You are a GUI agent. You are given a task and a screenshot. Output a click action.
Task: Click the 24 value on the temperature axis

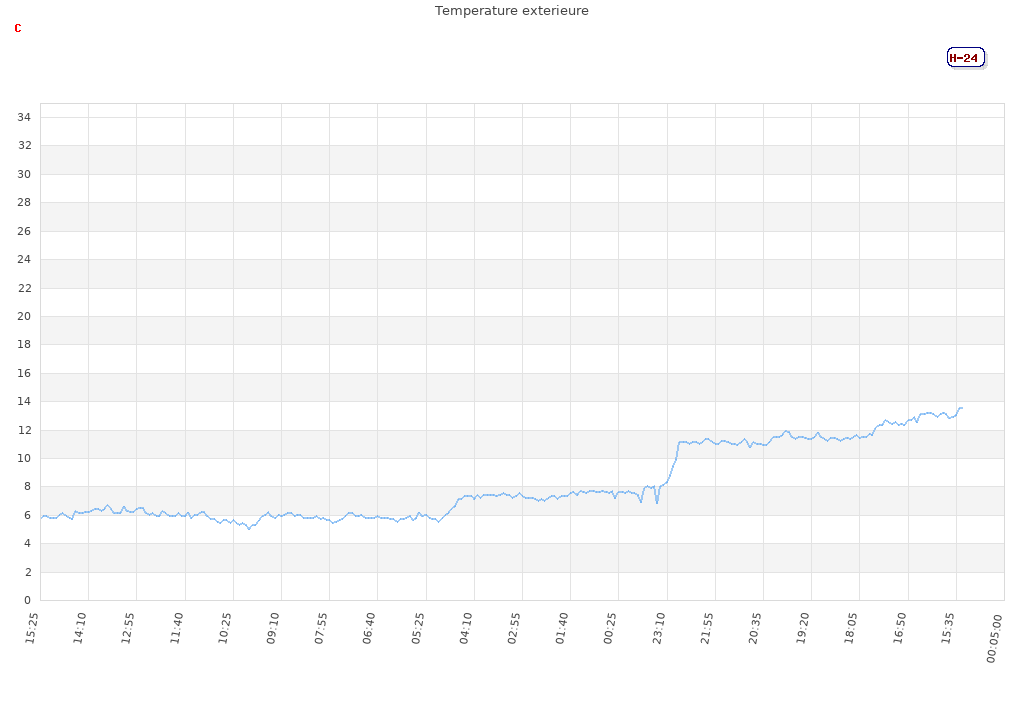pos(25,259)
